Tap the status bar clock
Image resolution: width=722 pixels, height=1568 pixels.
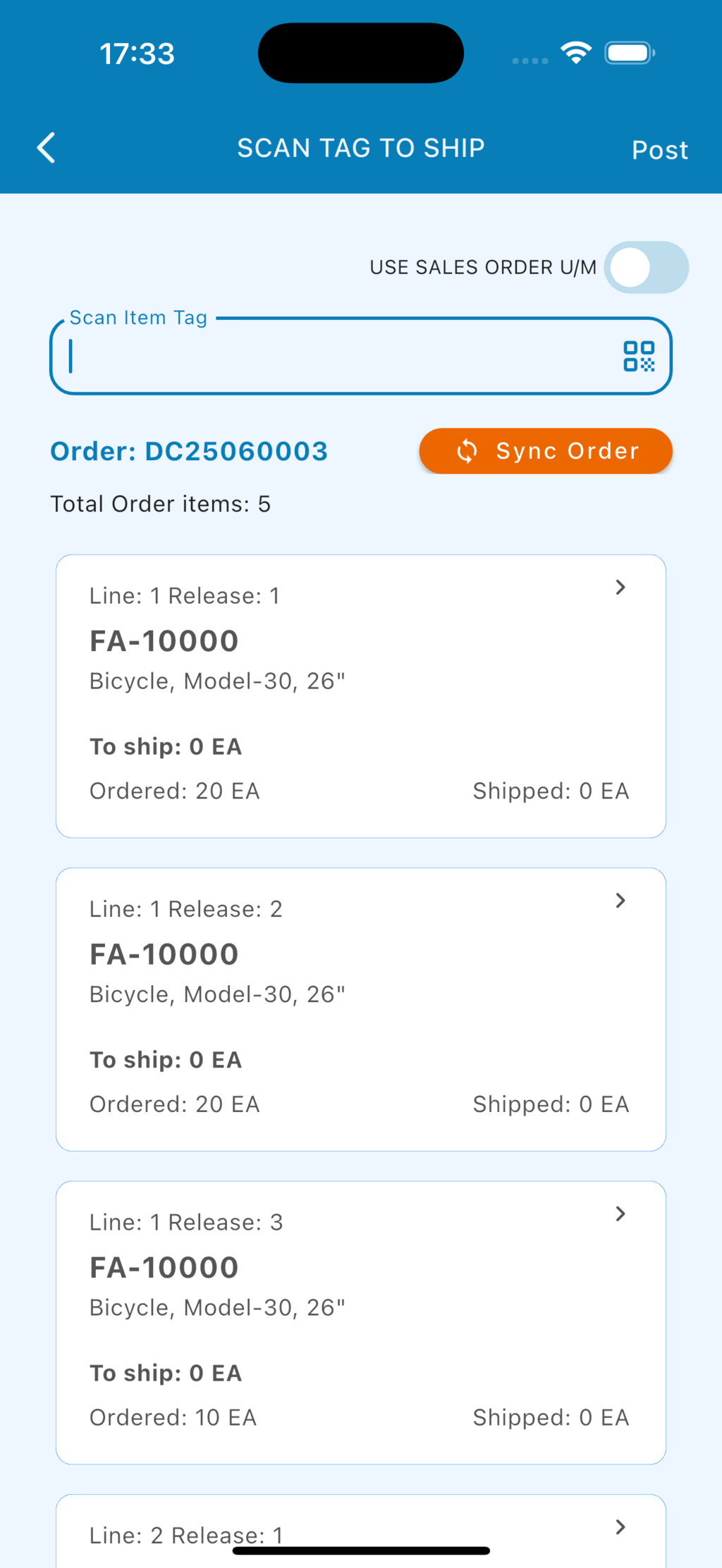click(137, 54)
